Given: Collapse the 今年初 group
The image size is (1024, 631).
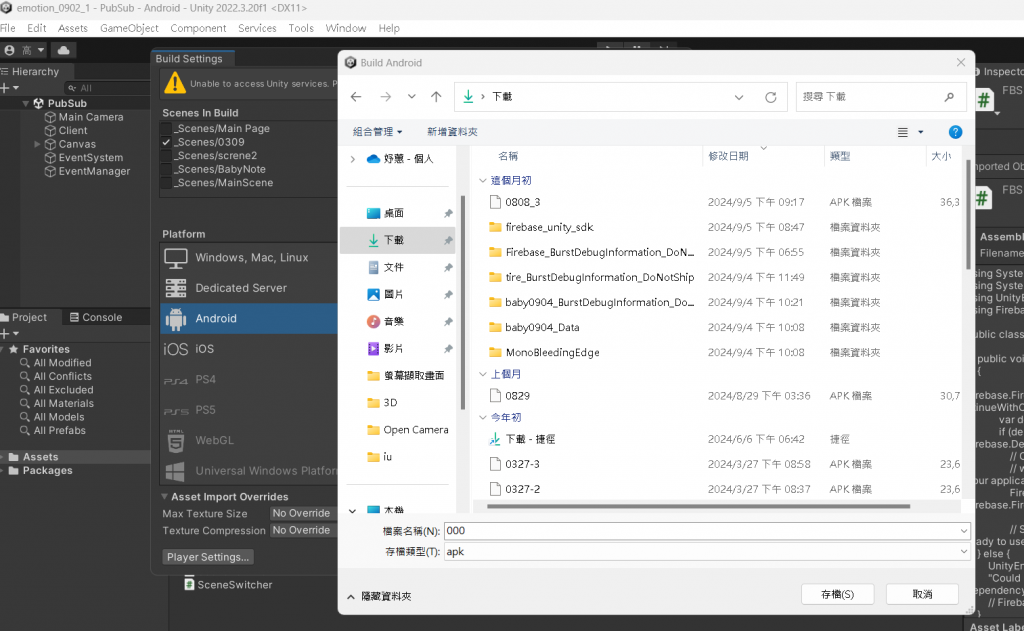Looking at the screenshot, I should [x=483, y=417].
